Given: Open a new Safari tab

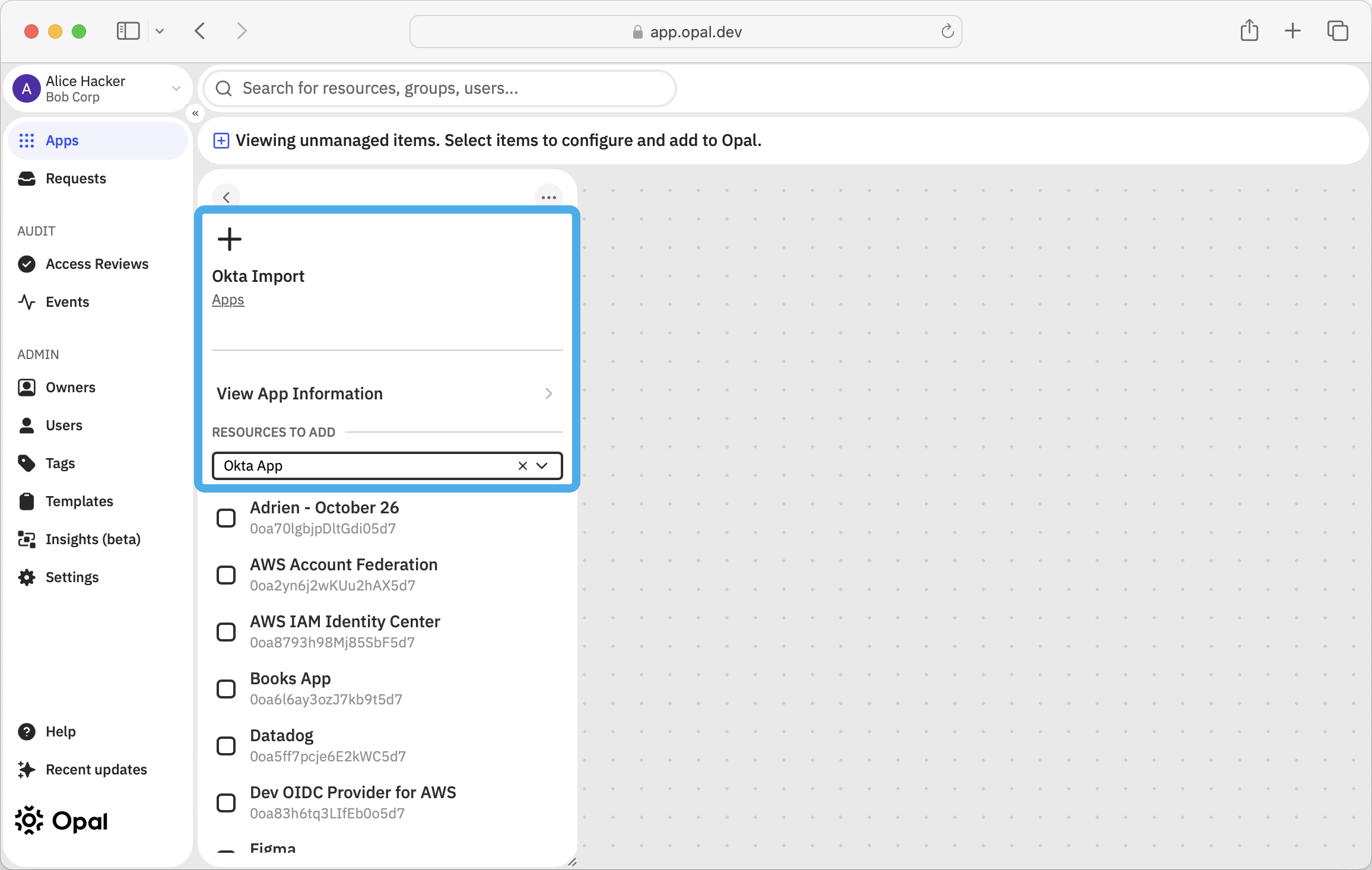Looking at the screenshot, I should point(1292,31).
